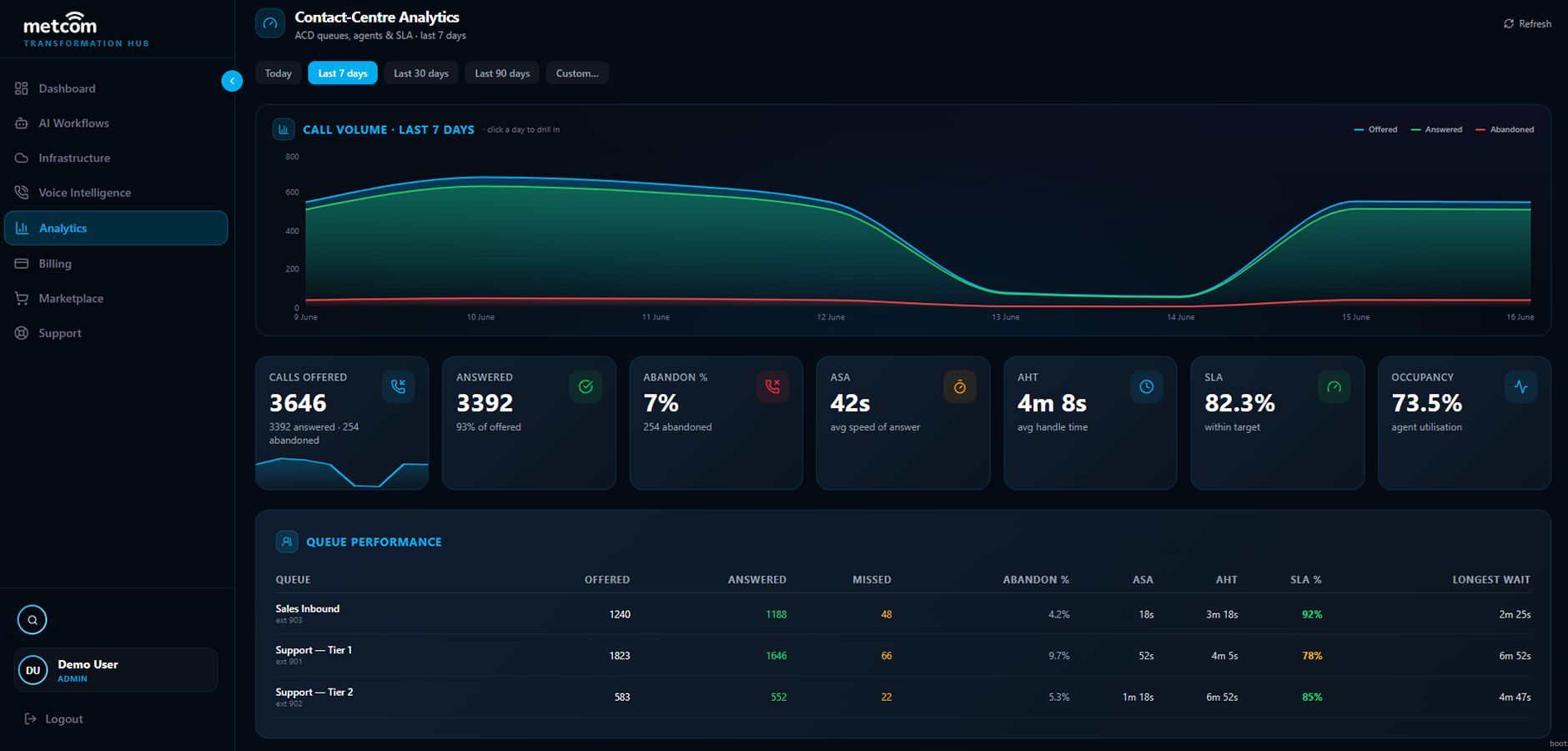Select the Today time range tab
Viewport: 1568px width, 751px height.
279,73
